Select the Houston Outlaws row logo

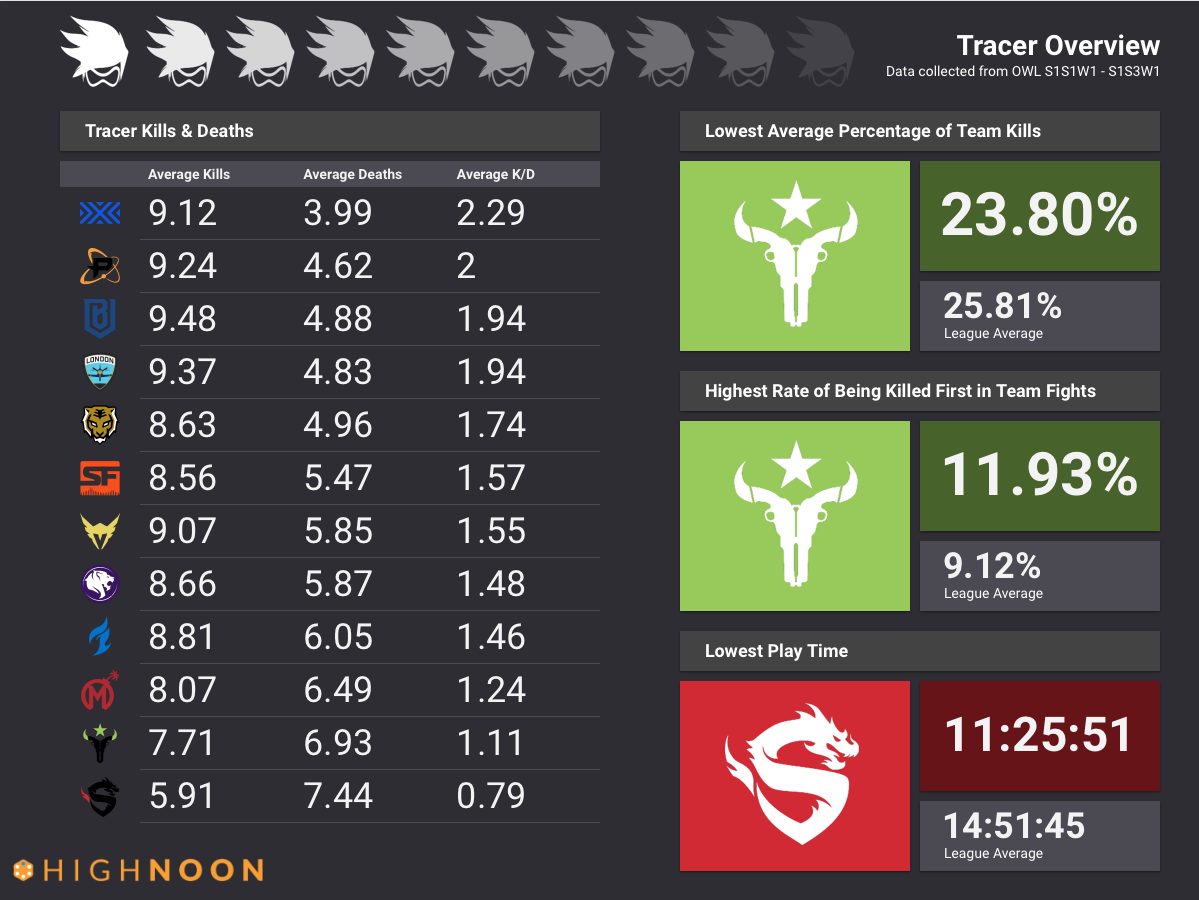tap(99, 743)
